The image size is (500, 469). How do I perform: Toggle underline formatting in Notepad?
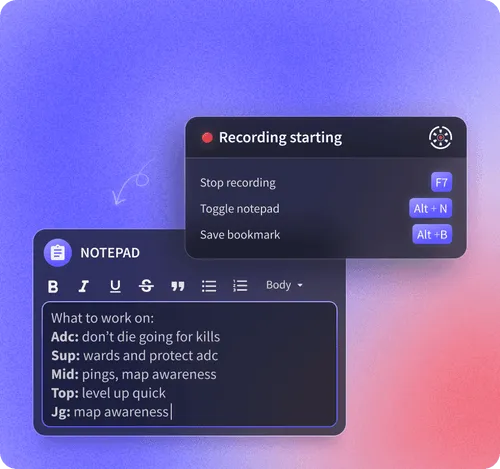click(x=115, y=286)
